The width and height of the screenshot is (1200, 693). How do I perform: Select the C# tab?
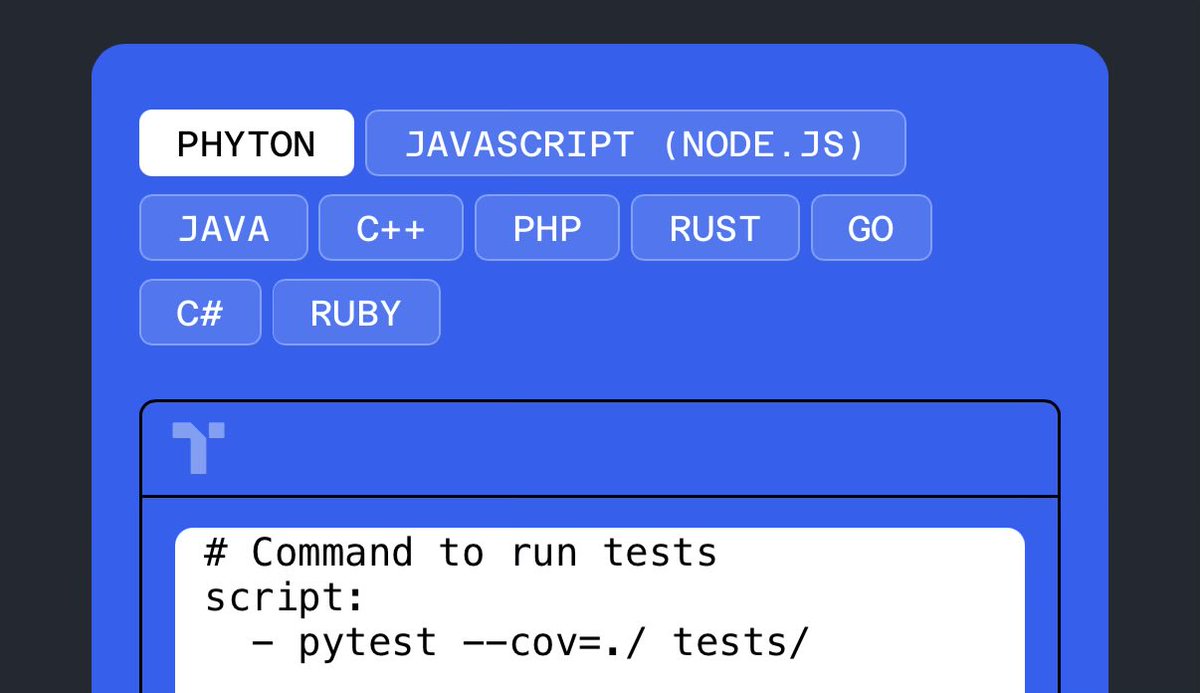click(200, 312)
